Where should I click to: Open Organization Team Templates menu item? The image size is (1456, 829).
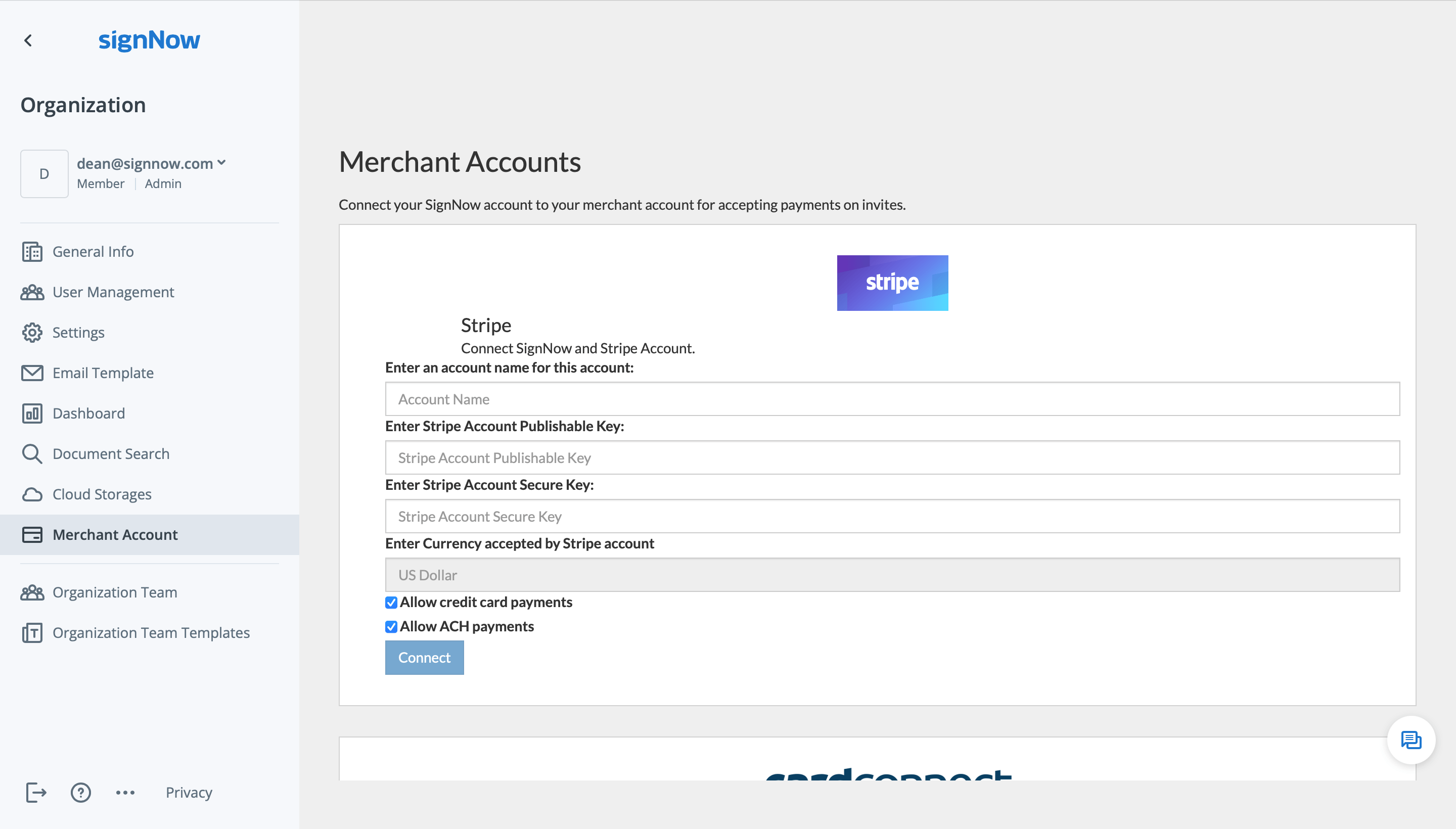coord(151,632)
